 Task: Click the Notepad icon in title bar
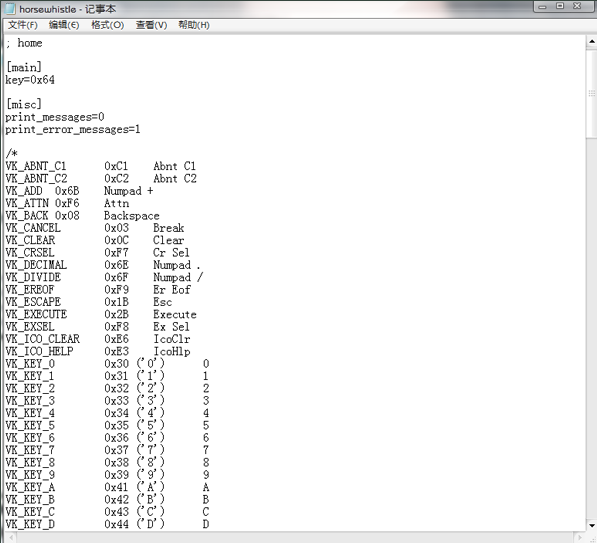10,9
